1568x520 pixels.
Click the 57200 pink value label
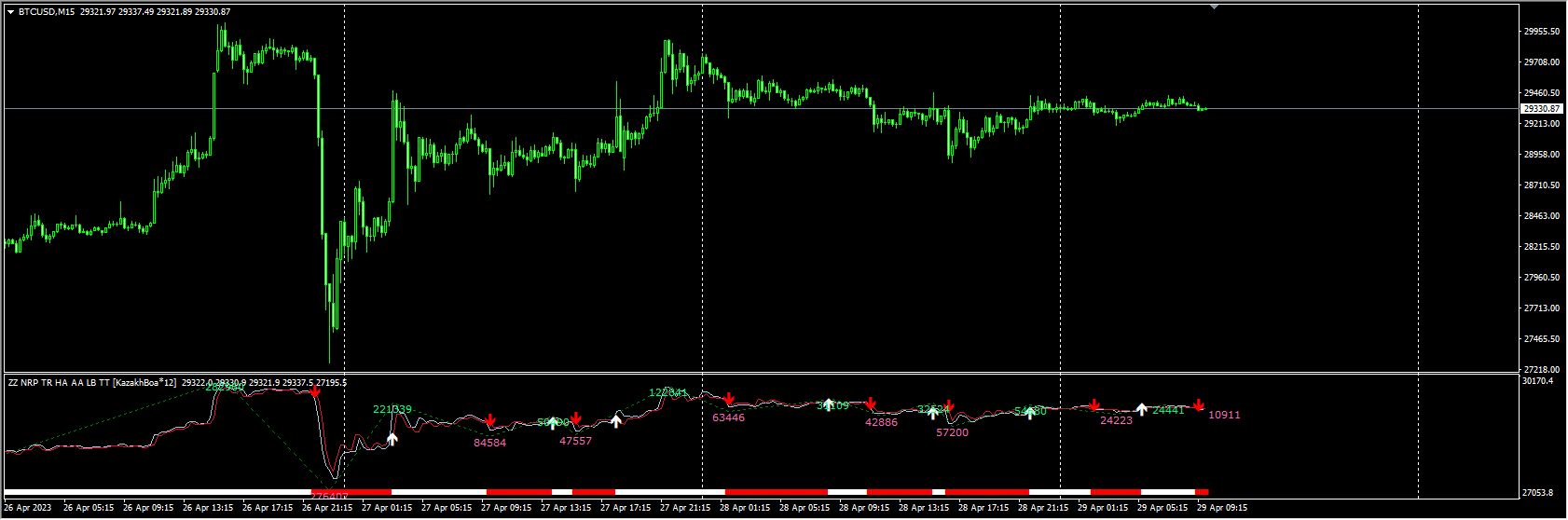(953, 432)
